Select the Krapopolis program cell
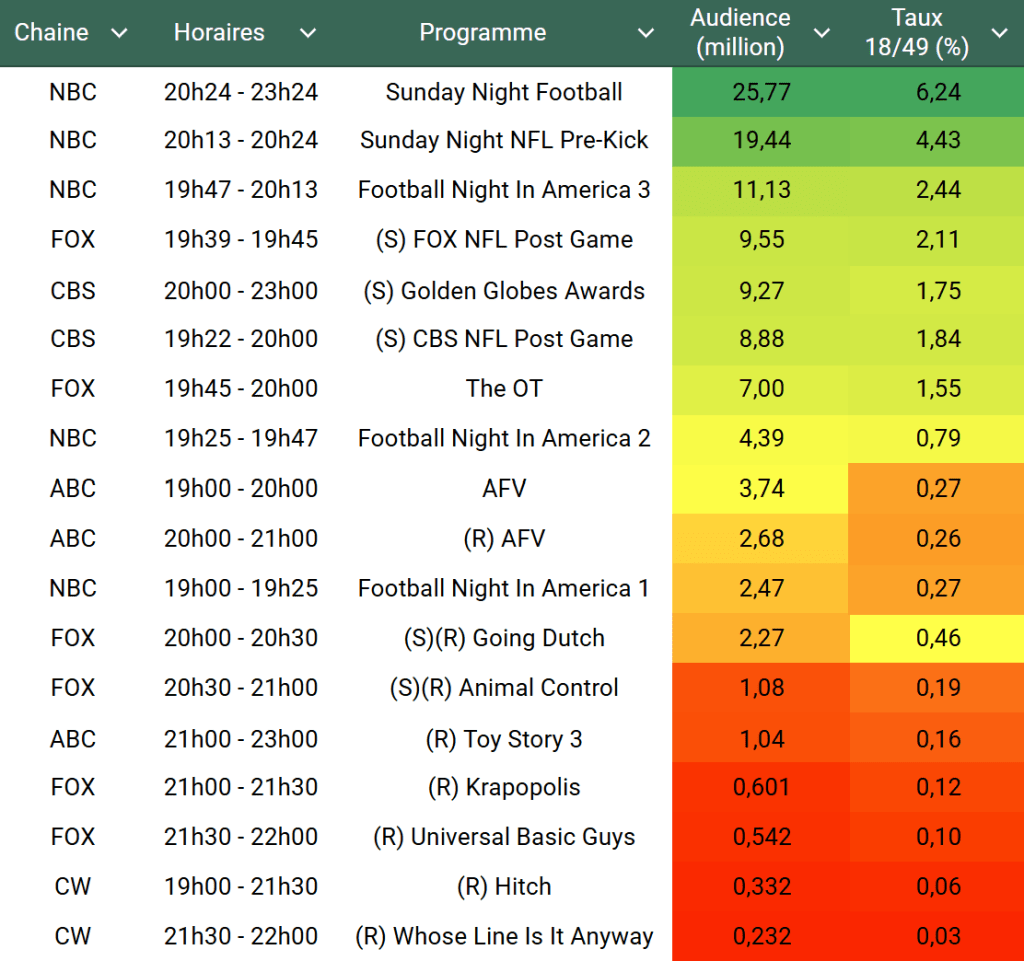The image size is (1024, 961). tap(504, 787)
